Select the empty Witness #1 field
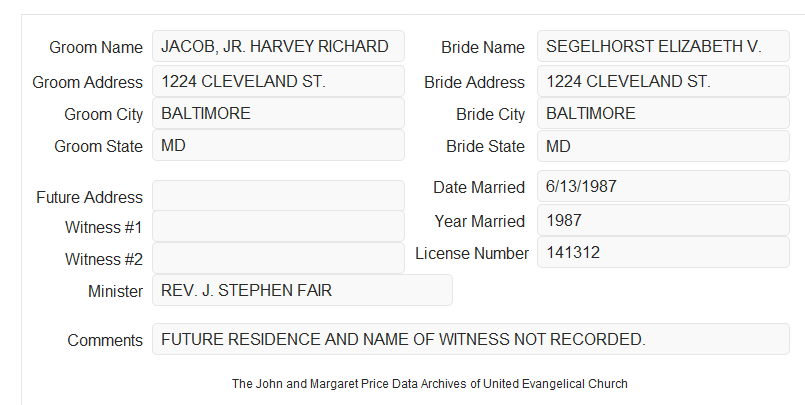805x405 pixels. 278,226
